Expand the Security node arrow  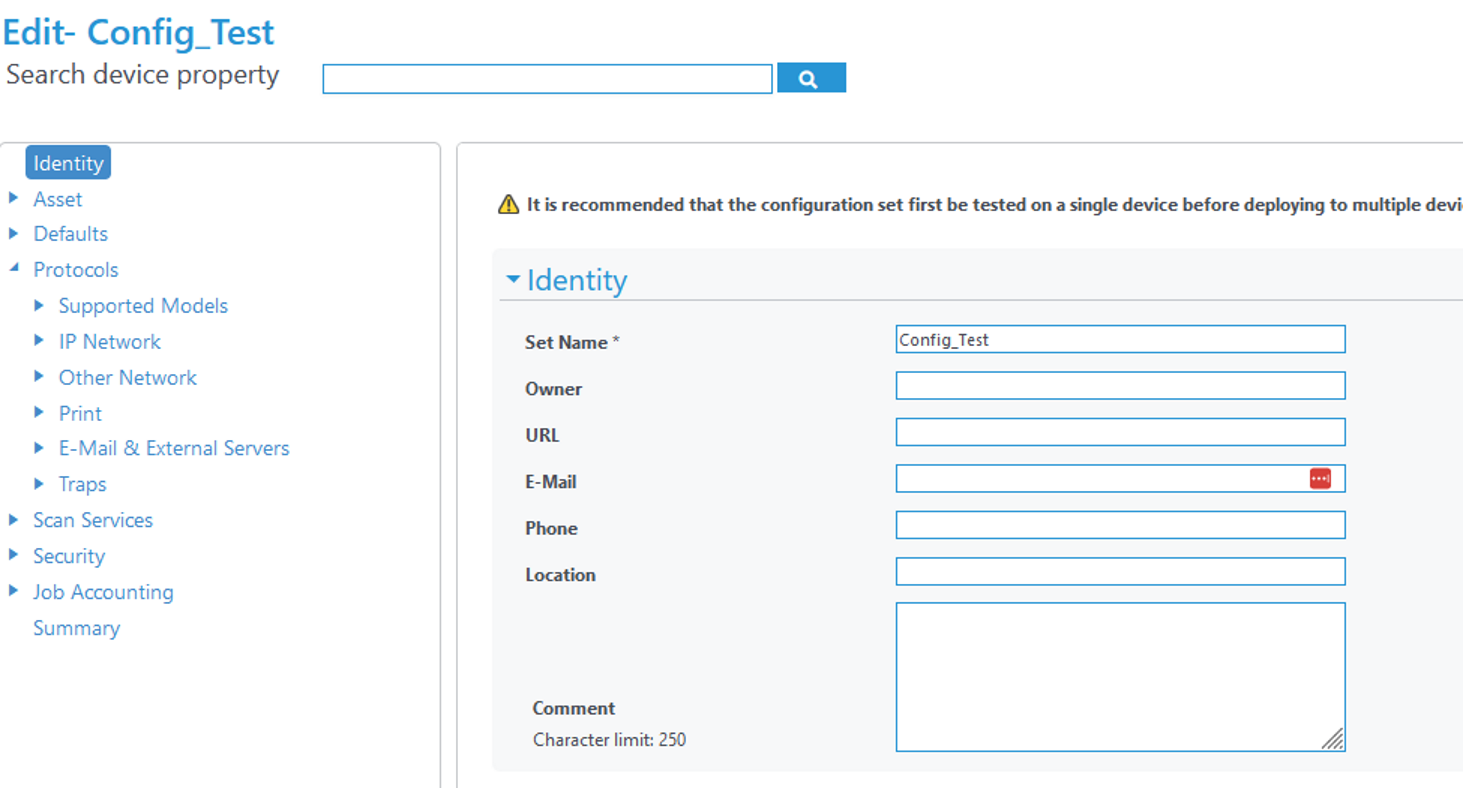point(13,555)
